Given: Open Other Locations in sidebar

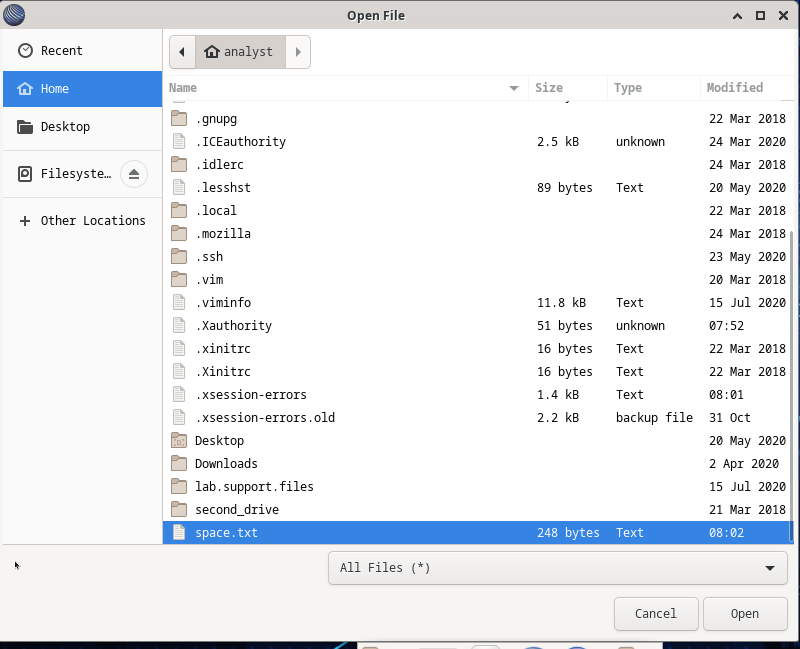Looking at the screenshot, I should pos(83,220).
